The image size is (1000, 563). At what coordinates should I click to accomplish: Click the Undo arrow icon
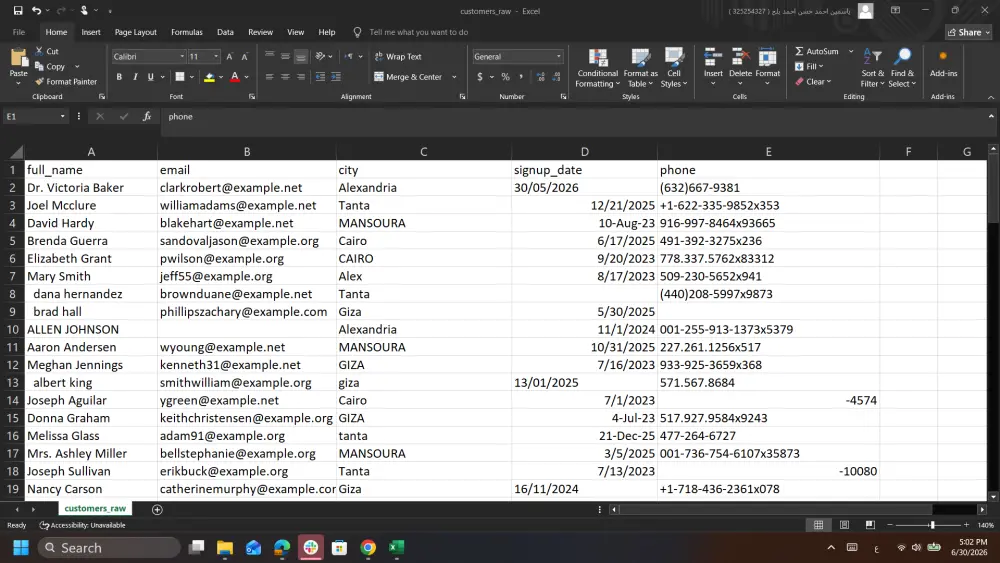coord(36,11)
